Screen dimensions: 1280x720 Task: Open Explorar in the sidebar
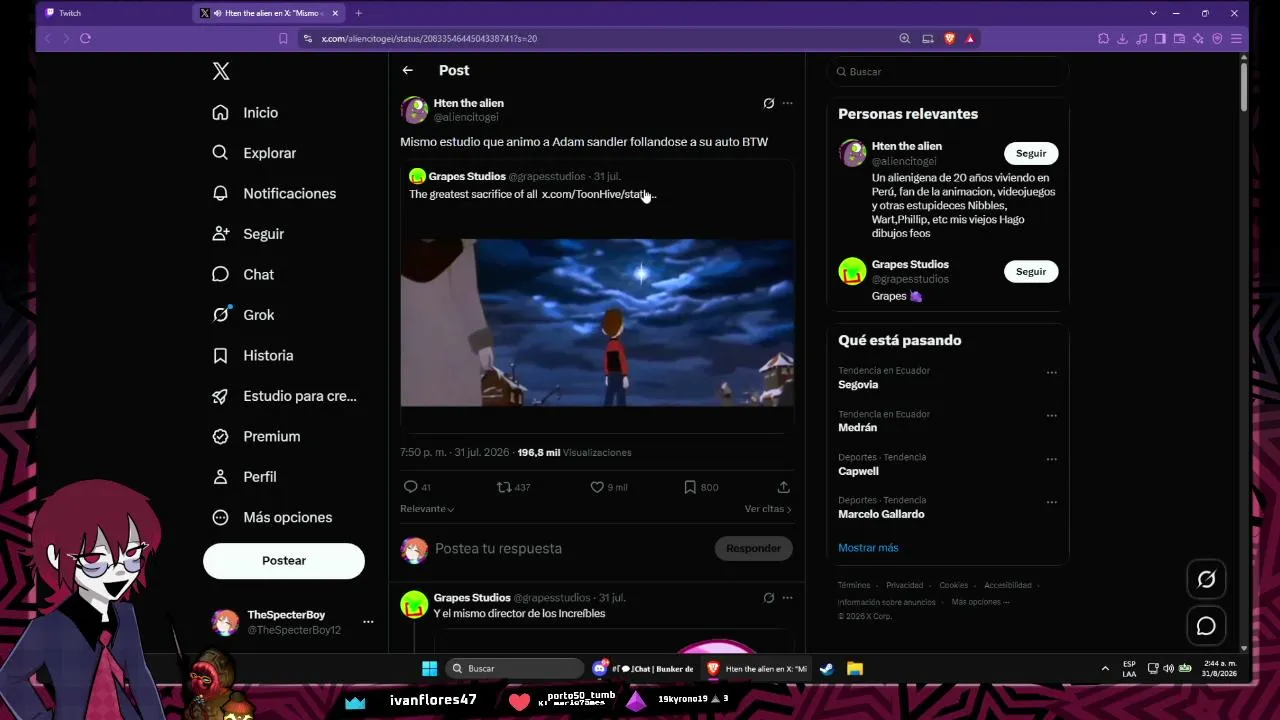pos(254,153)
